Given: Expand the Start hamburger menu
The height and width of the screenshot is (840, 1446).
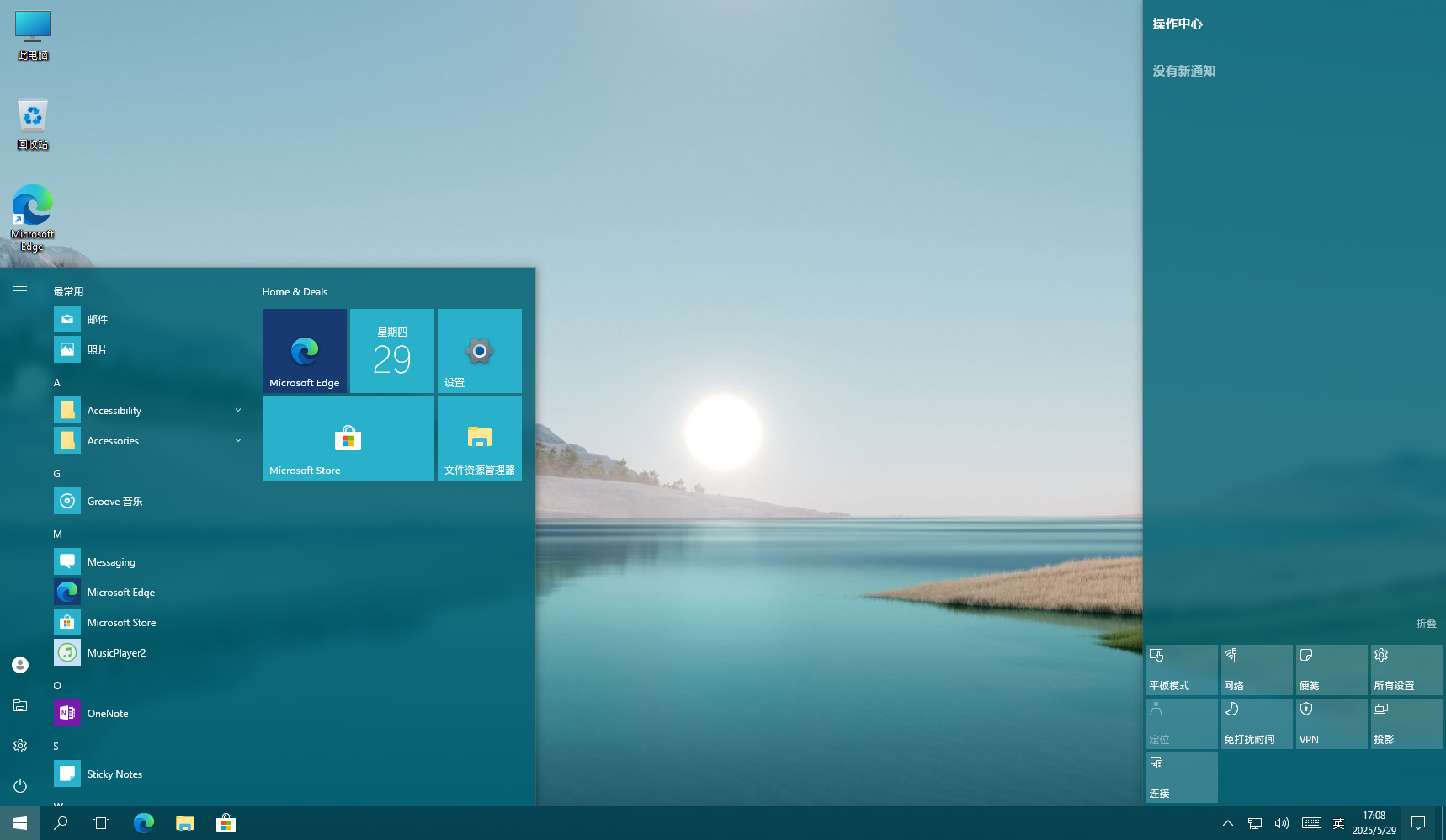Looking at the screenshot, I should click(20, 291).
